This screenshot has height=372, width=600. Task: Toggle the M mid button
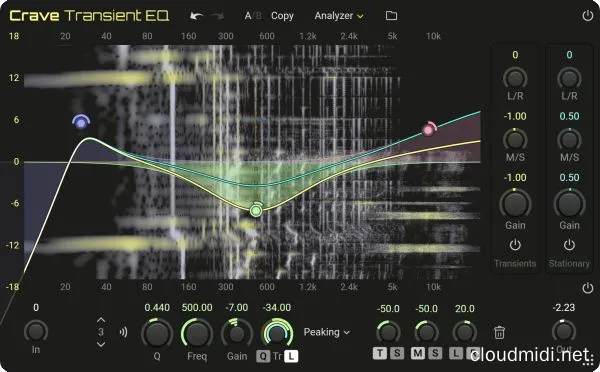click(418, 353)
